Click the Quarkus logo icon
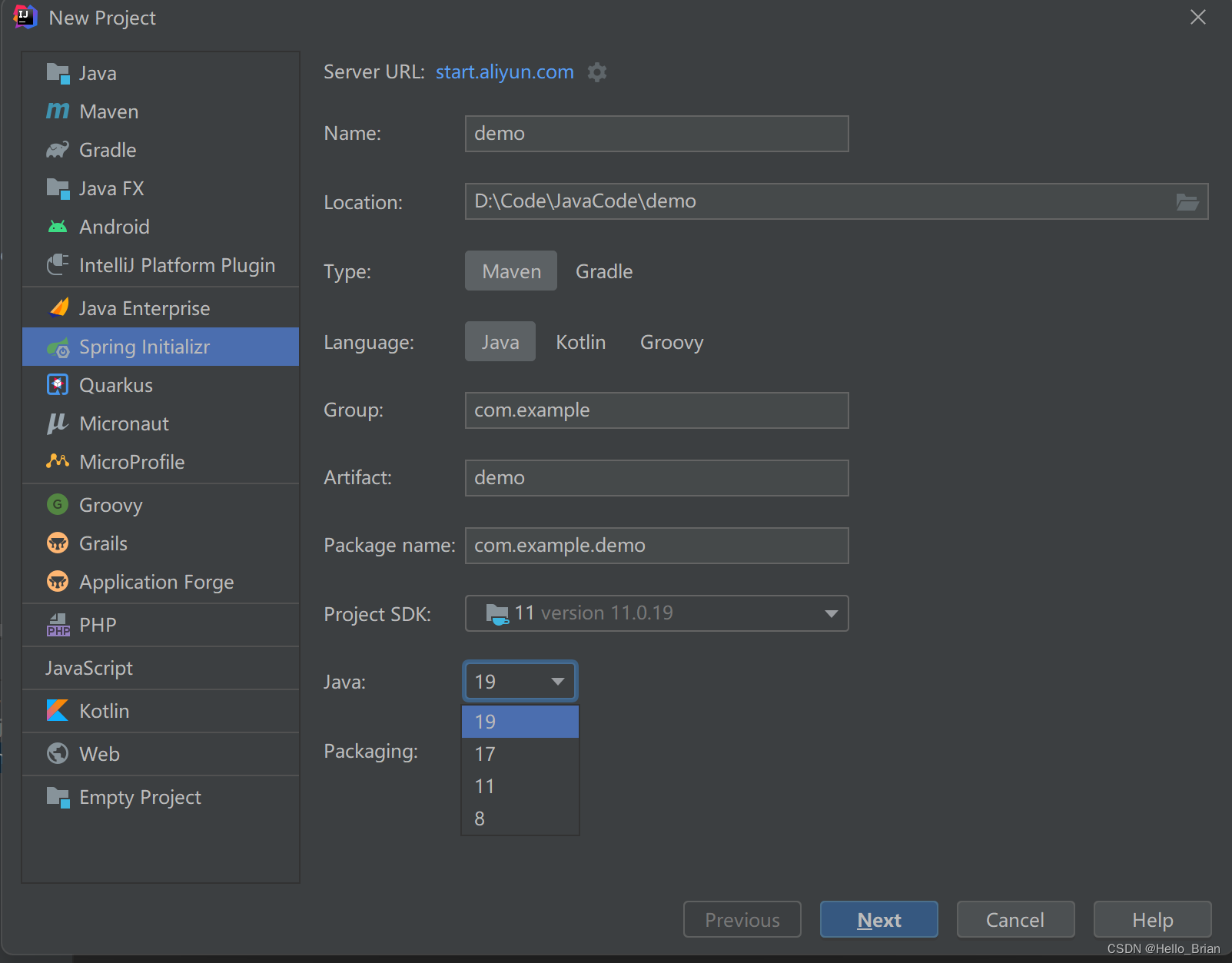Image resolution: width=1232 pixels, height=963 pixels. pos(58,384)
